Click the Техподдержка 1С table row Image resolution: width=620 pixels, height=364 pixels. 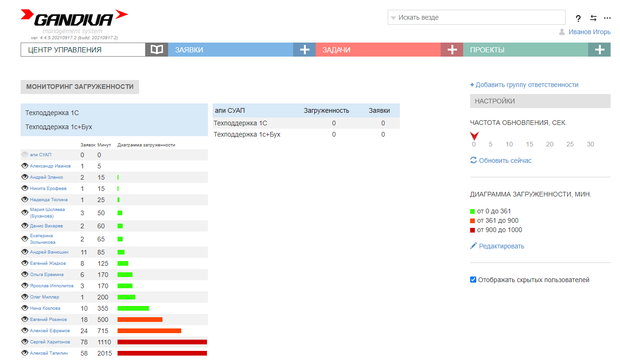tap(306, 123)
